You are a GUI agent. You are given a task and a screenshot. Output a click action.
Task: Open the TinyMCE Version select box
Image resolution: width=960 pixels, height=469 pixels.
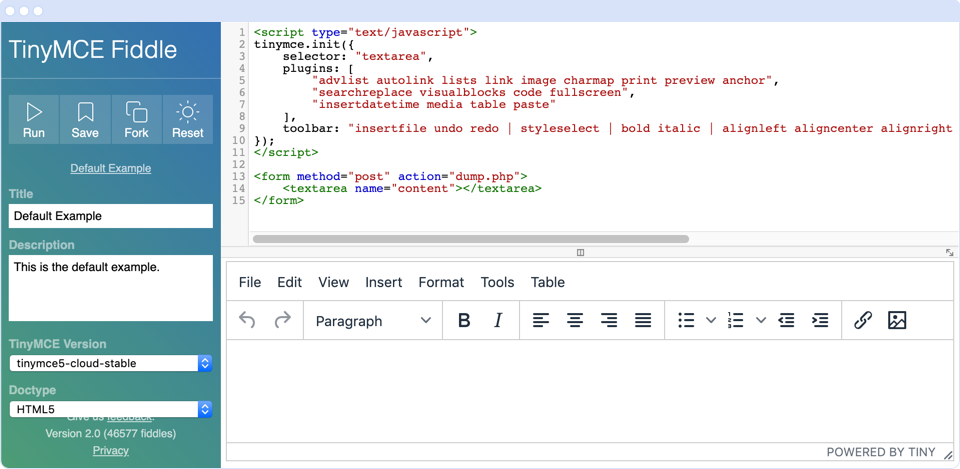pyautogui.click(x=111, y=364)
